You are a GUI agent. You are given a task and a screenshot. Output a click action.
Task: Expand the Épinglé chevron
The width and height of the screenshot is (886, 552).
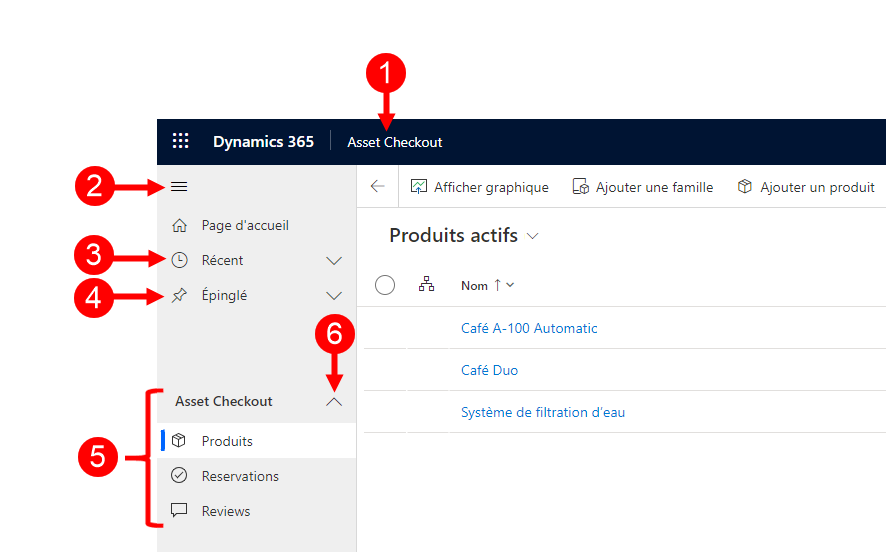click(x=334, y=296)
